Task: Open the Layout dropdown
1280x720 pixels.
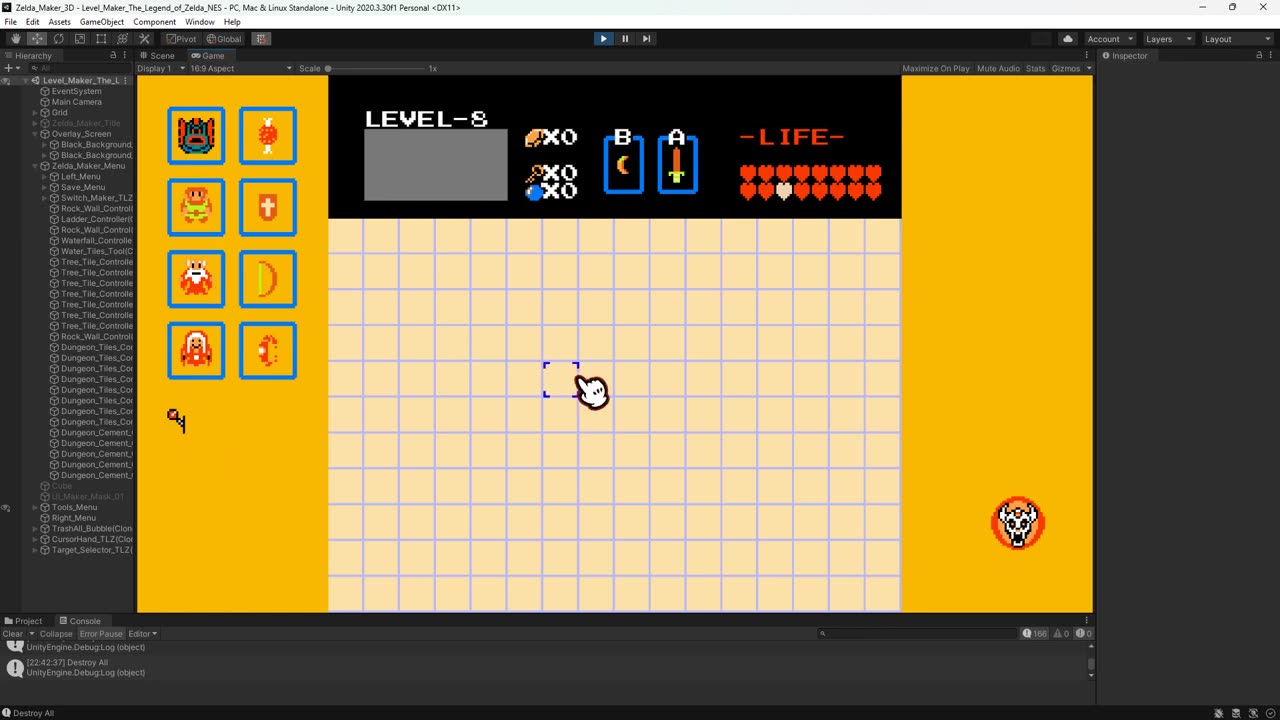Action: click(1236, 39)
